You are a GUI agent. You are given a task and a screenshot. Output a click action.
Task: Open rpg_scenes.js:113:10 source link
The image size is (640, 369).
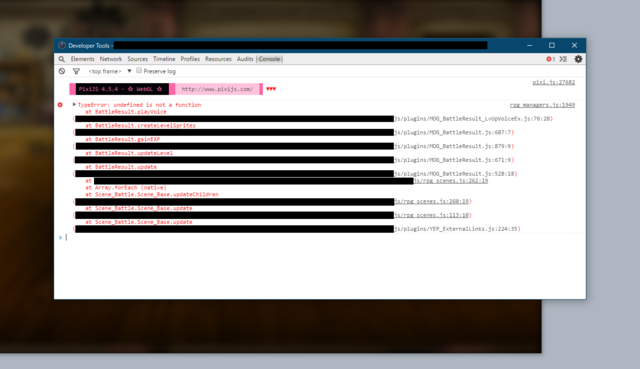pyautogui.click(x=431, y=215)
